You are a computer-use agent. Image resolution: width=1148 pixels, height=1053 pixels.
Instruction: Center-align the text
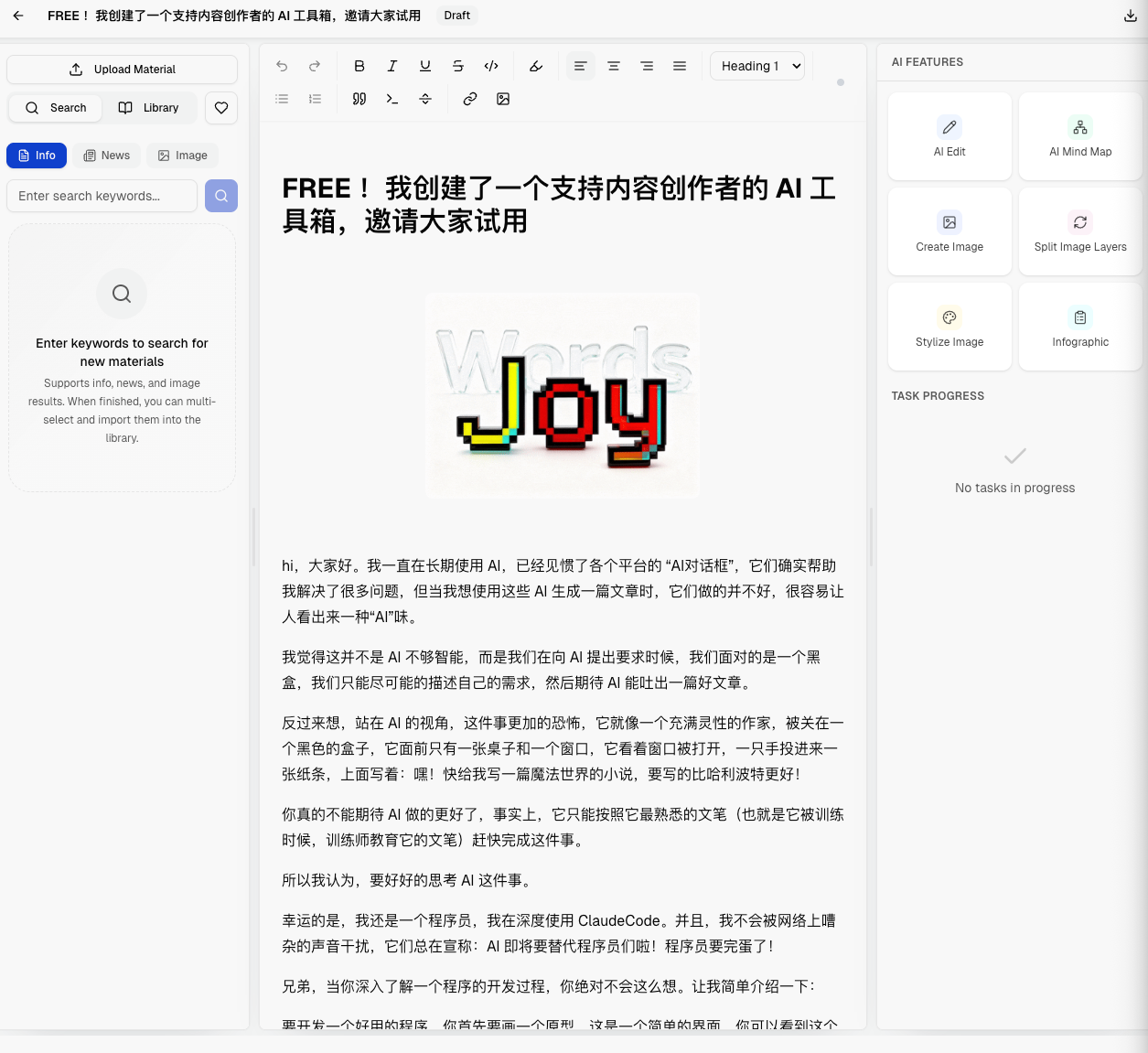[x=614, y=66]
